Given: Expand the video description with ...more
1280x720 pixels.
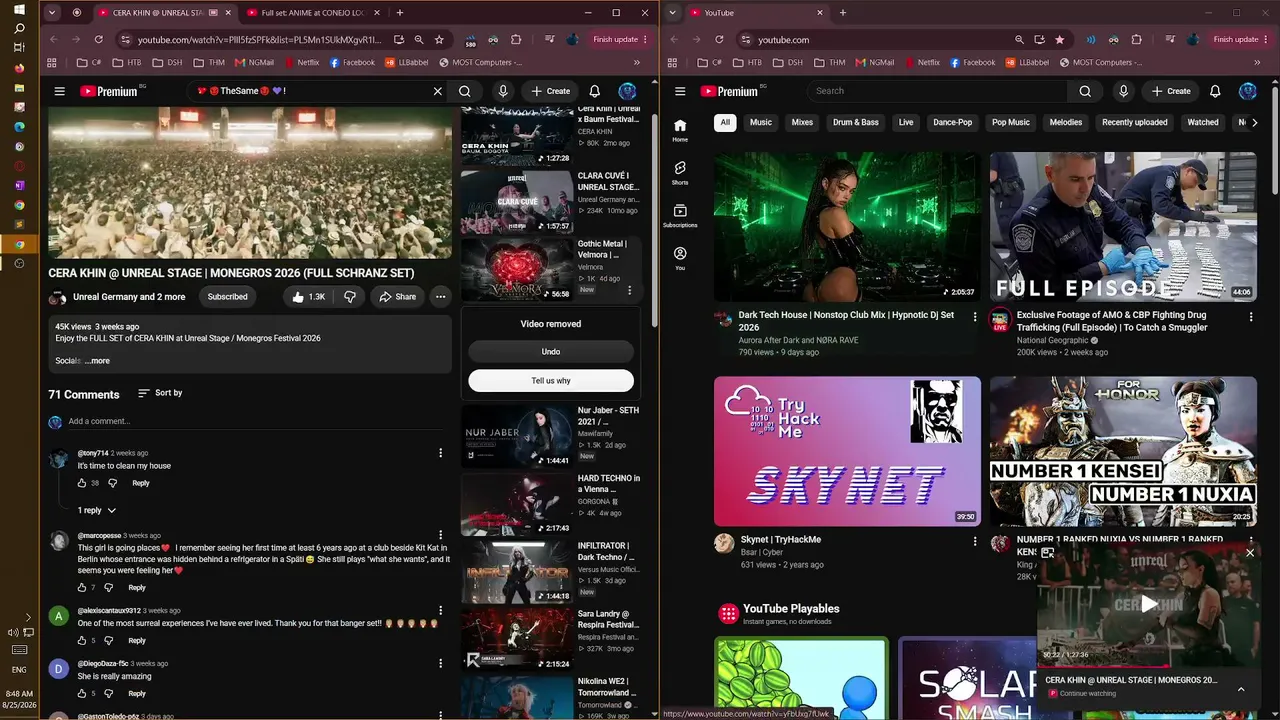Looking at the screenshot, I should click(x=97, y=361).
